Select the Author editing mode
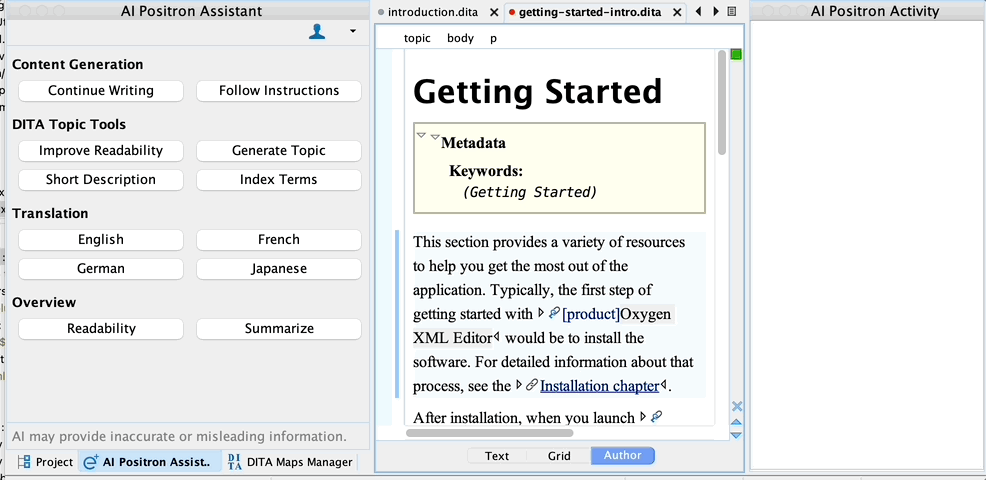 coord(622,456)
